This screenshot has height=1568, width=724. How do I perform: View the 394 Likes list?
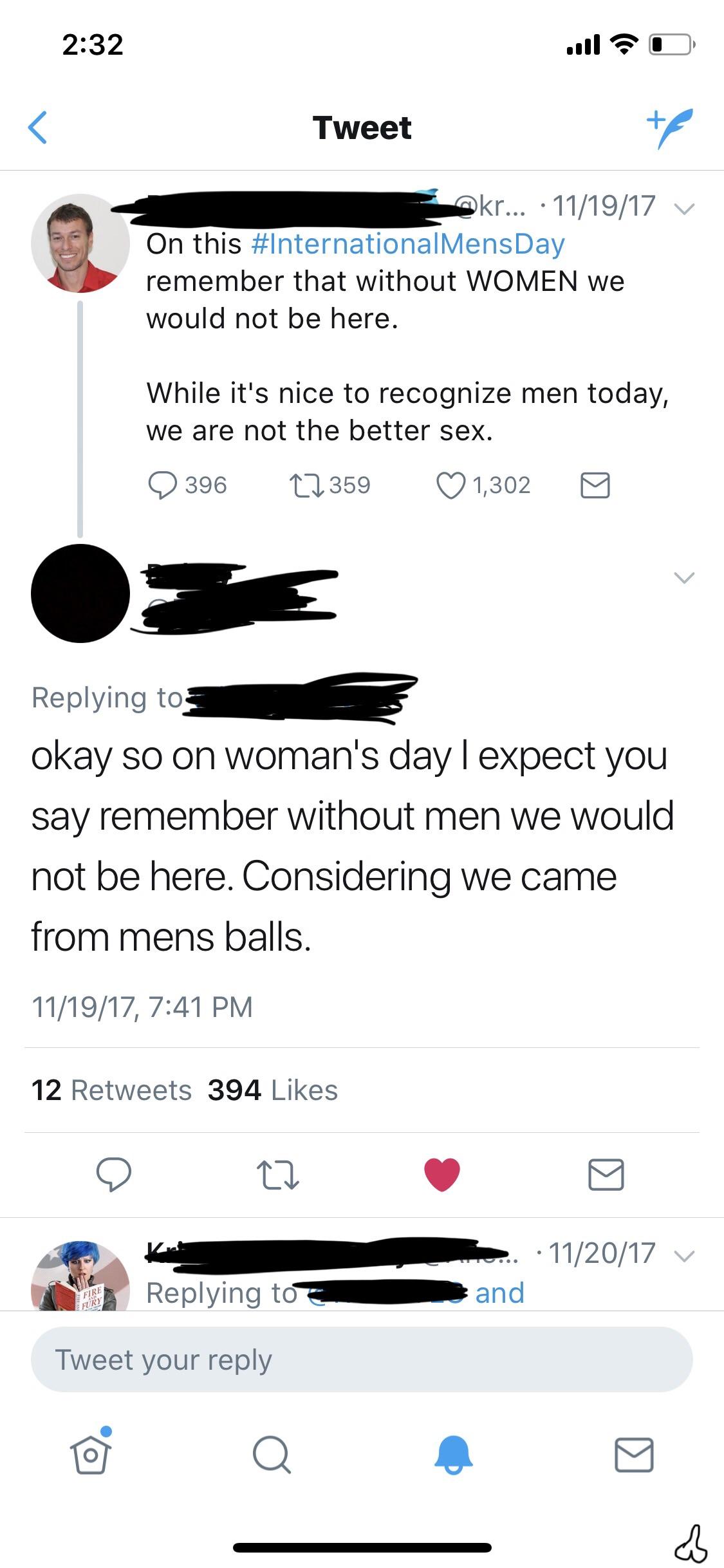click(x=270, y=1089)
